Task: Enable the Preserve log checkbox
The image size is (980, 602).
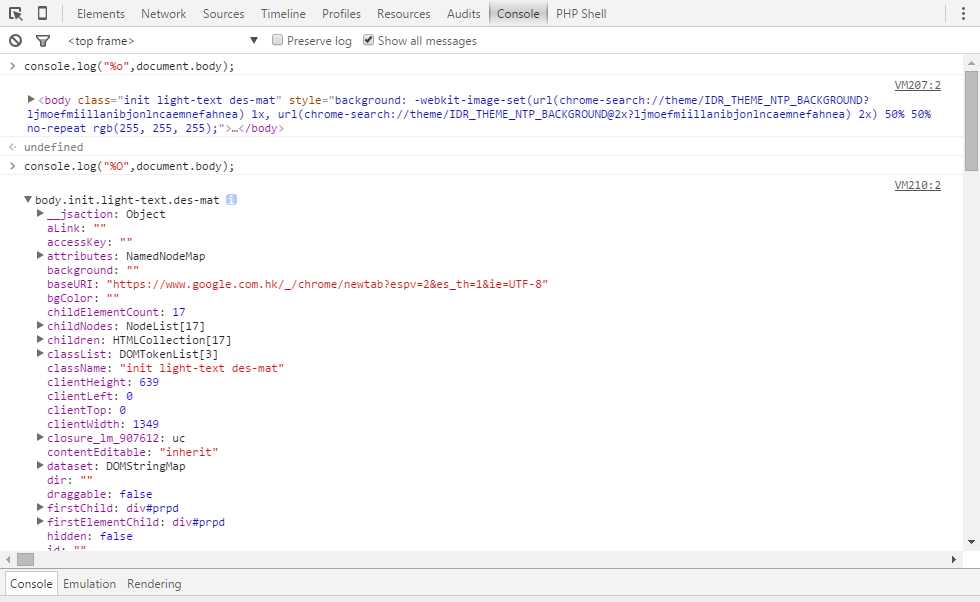Action: coord(278,40)
